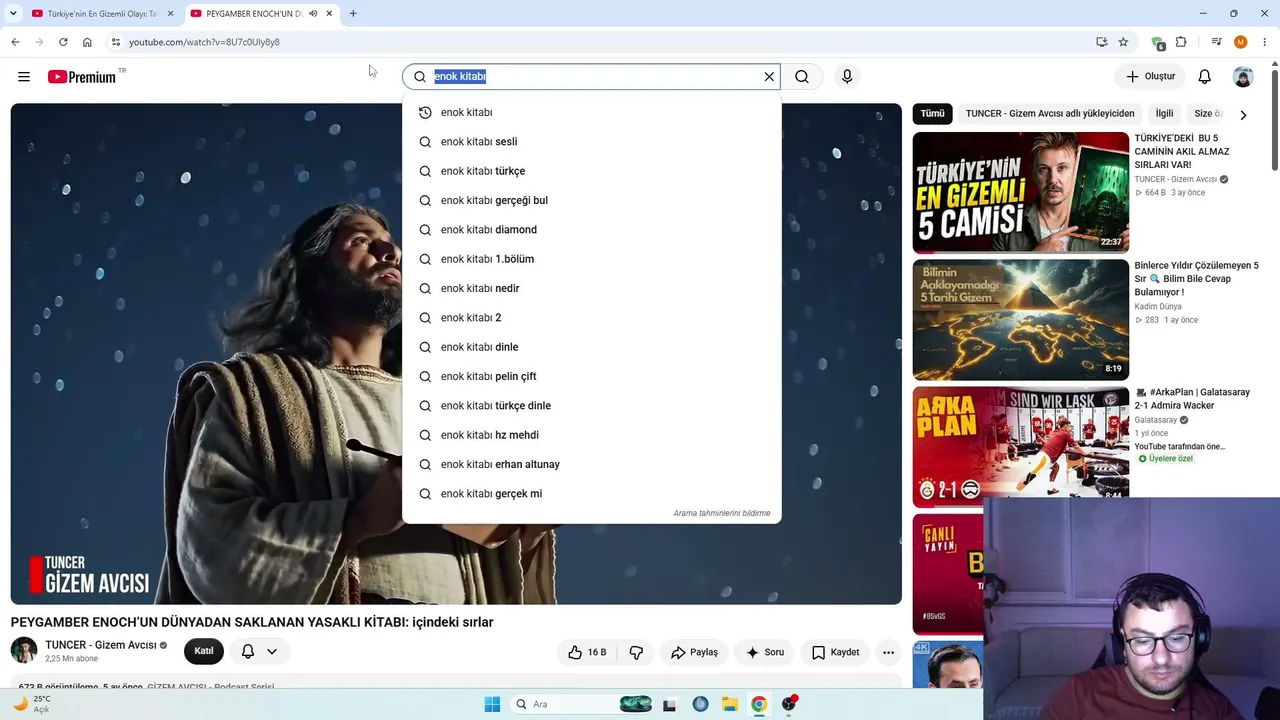Open the pyramid '5 Tarihi Gizem' thumbnail
Viewport: 1280px width, 720px height.
[1020, 320]
